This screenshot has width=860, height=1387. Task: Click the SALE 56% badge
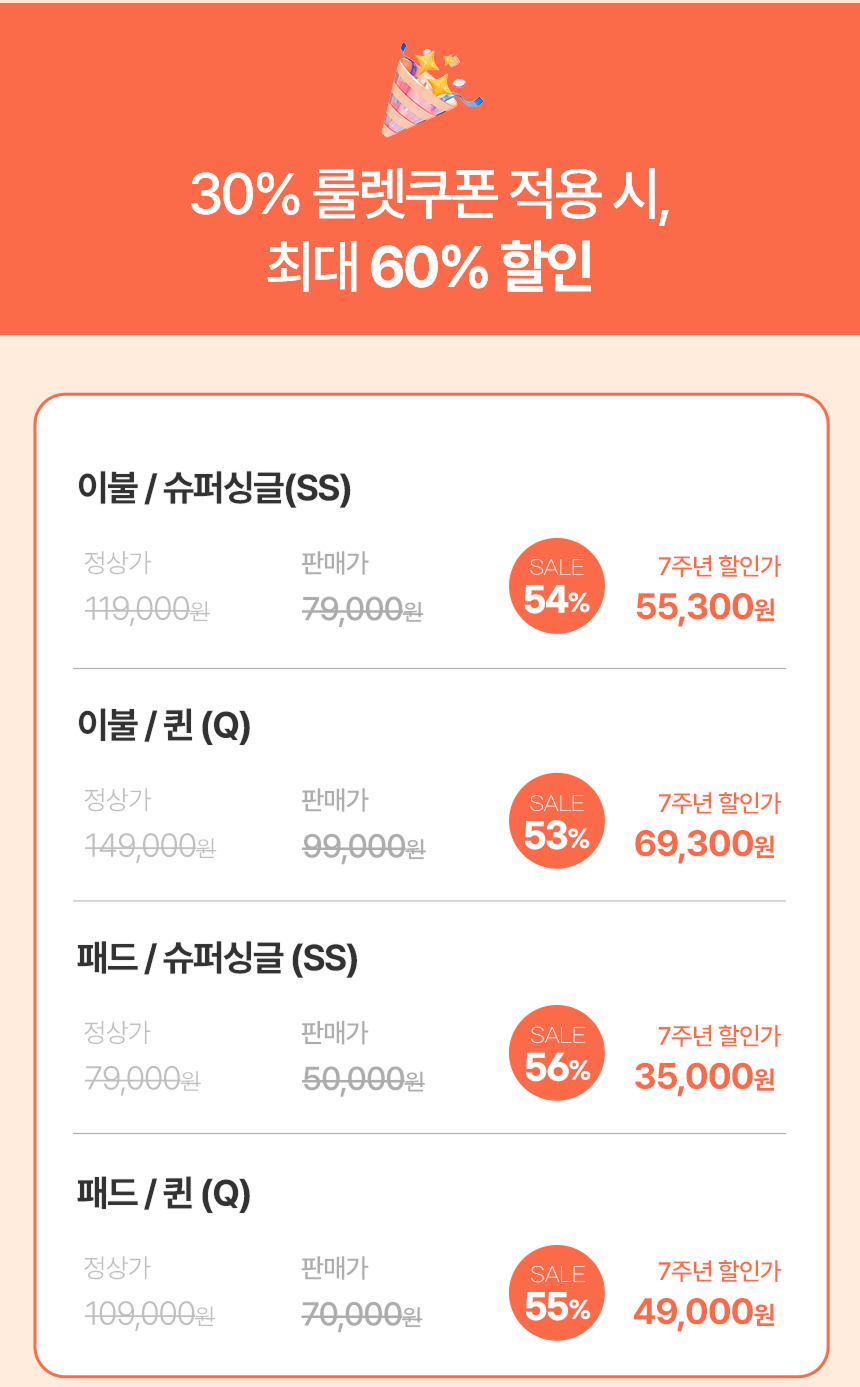pos(557,1054)
